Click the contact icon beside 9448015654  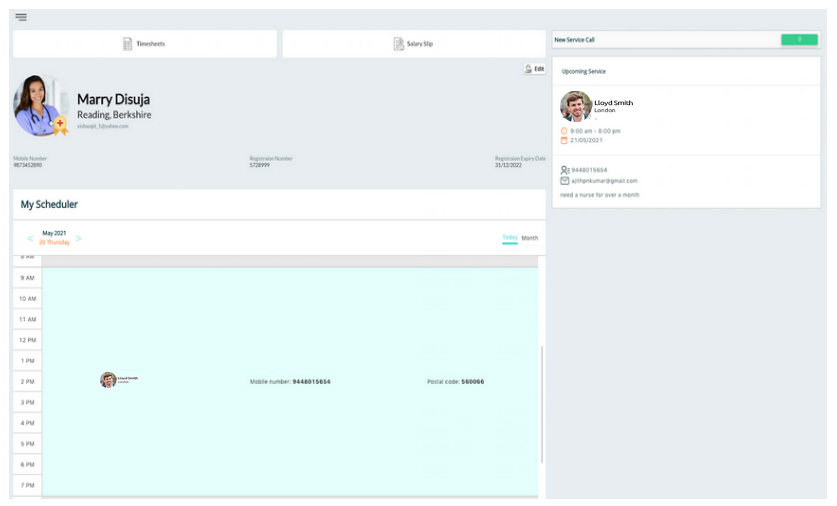coord(565,170)
